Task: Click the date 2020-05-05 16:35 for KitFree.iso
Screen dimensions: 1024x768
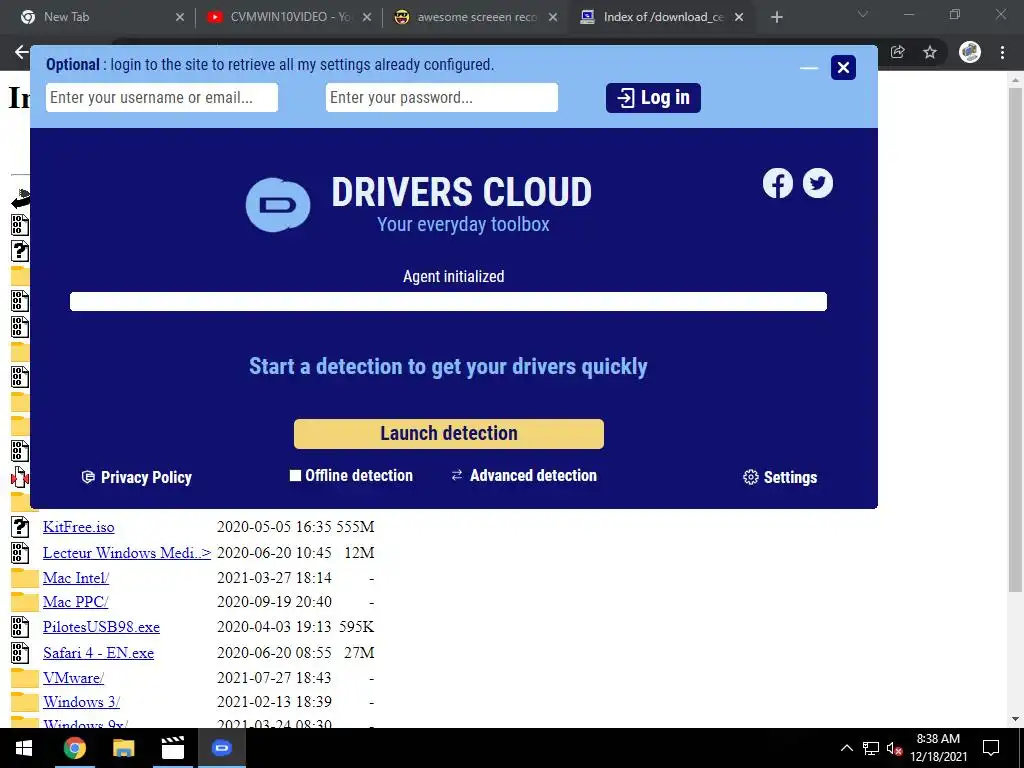Action: pos(274,527)
